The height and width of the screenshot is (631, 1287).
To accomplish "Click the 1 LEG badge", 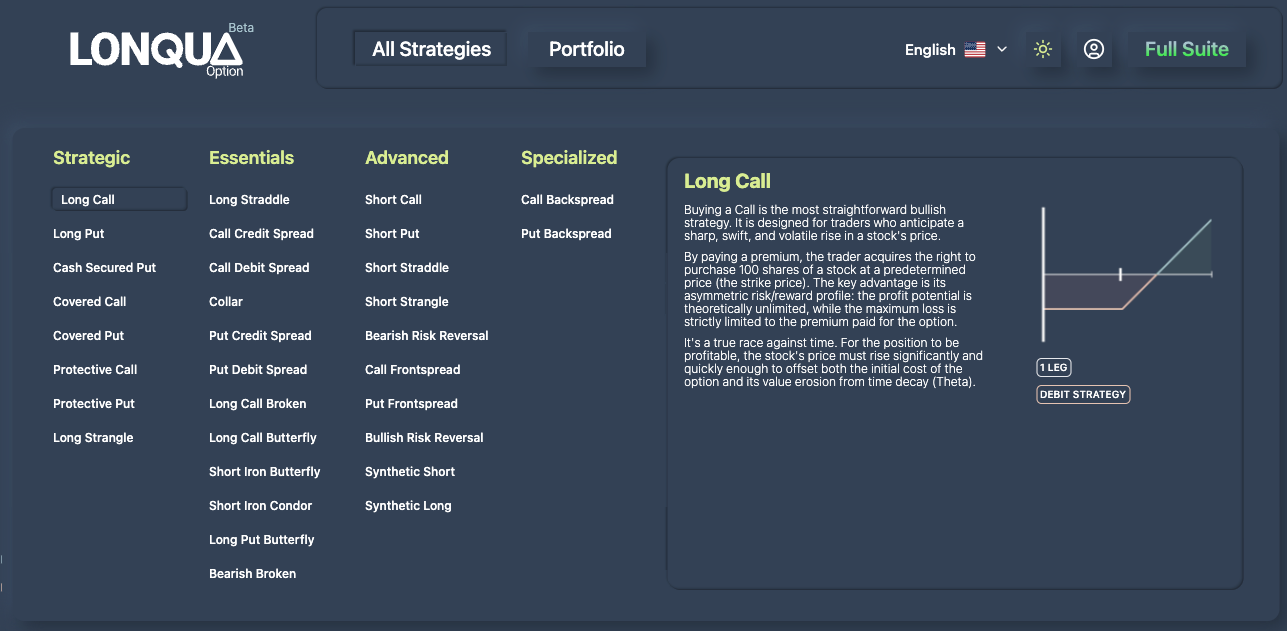I will 1055,367.
